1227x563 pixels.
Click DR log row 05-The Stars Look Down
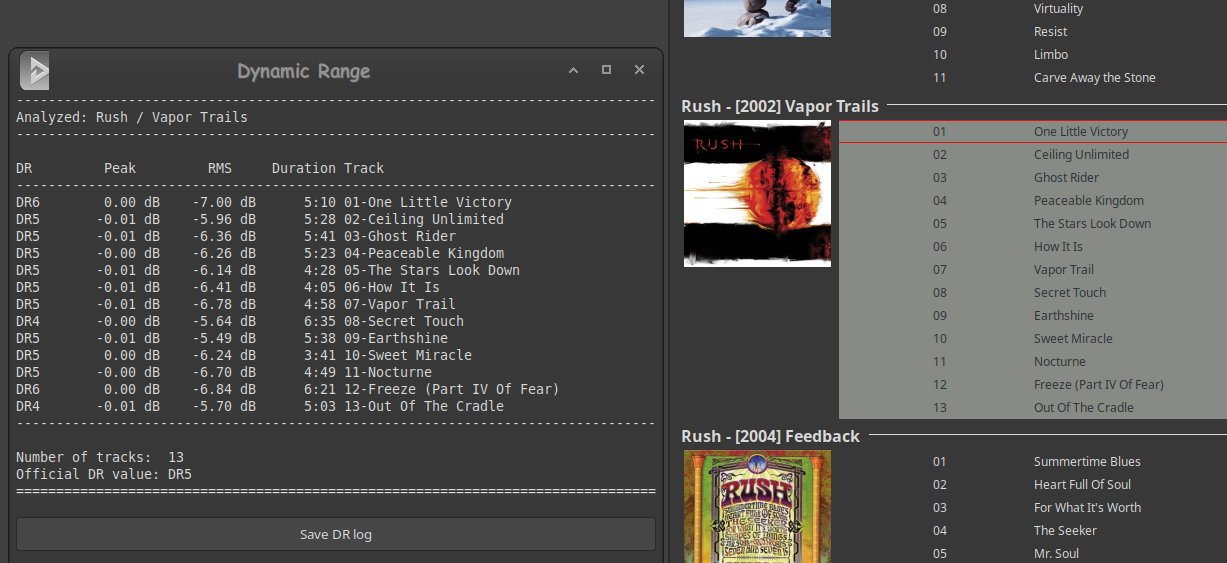click(268, 270)
